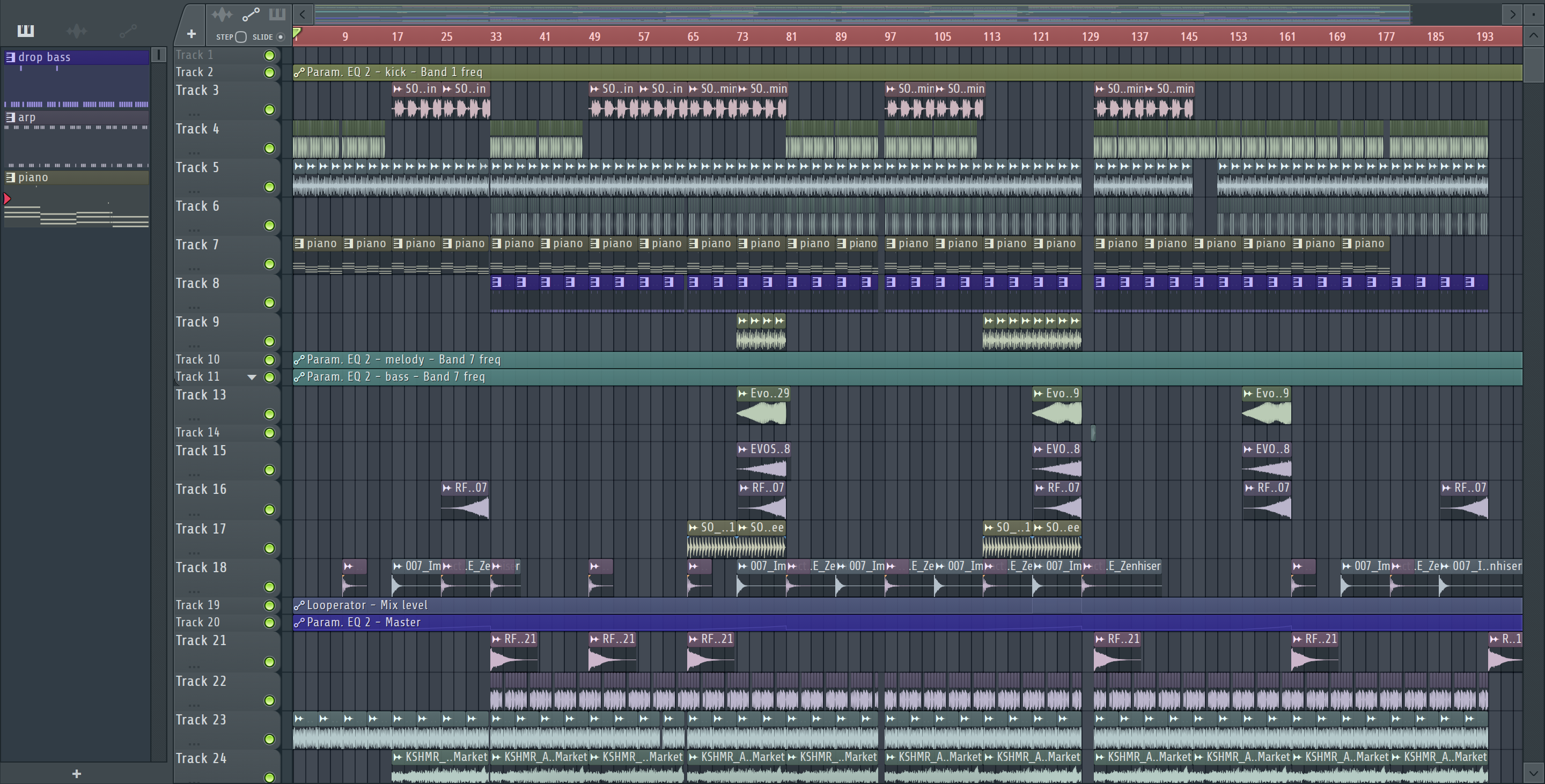Viewport: 1545px width, 784px height.
Task: Click the playlist pattern clip focus icon
Action: [277, 14]
